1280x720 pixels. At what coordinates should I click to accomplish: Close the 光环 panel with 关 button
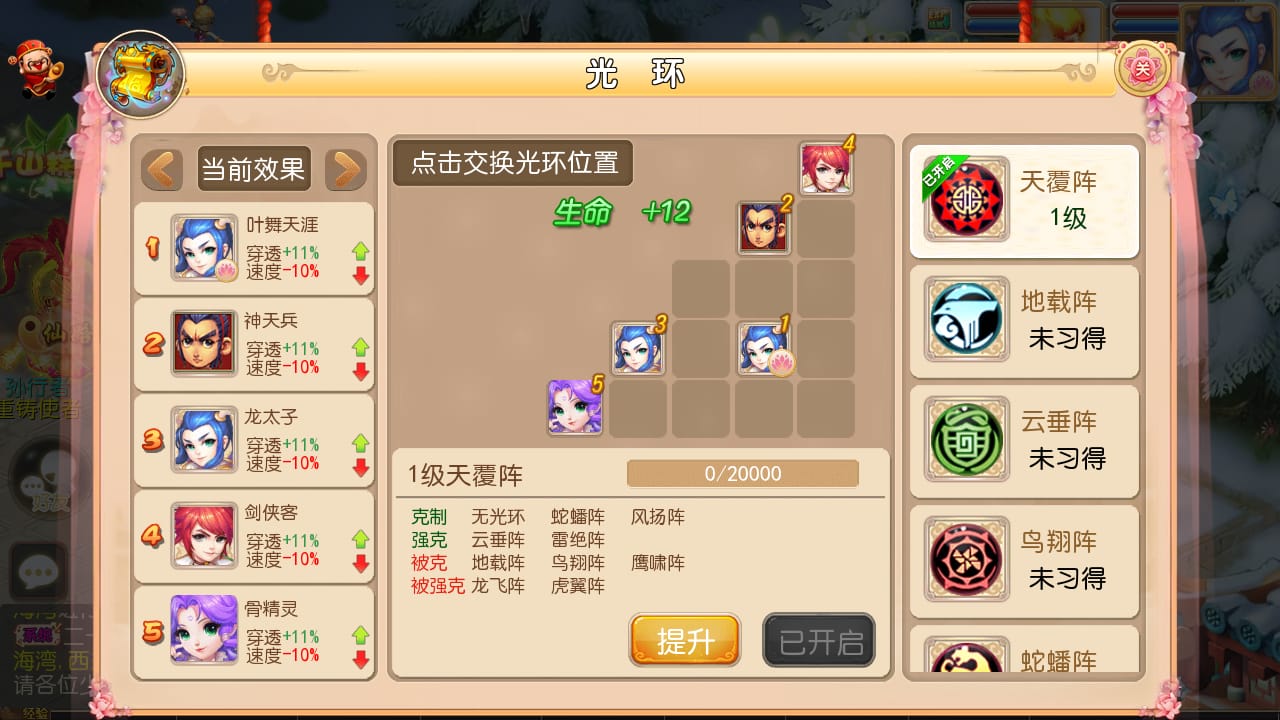tap(1142, 69)
